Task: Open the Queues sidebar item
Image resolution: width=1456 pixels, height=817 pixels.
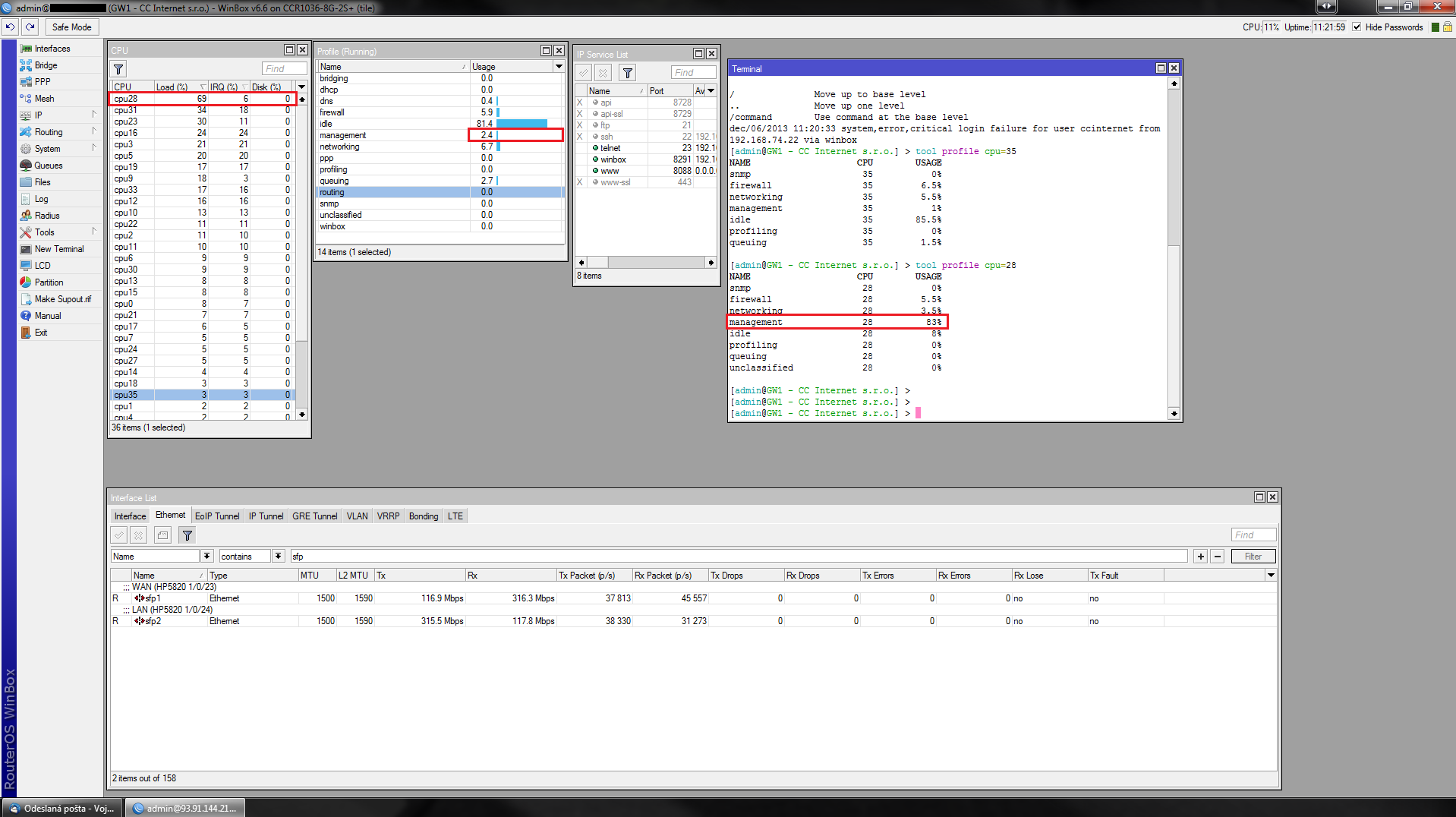Action: pyautogui.click(x=48, y=166)
